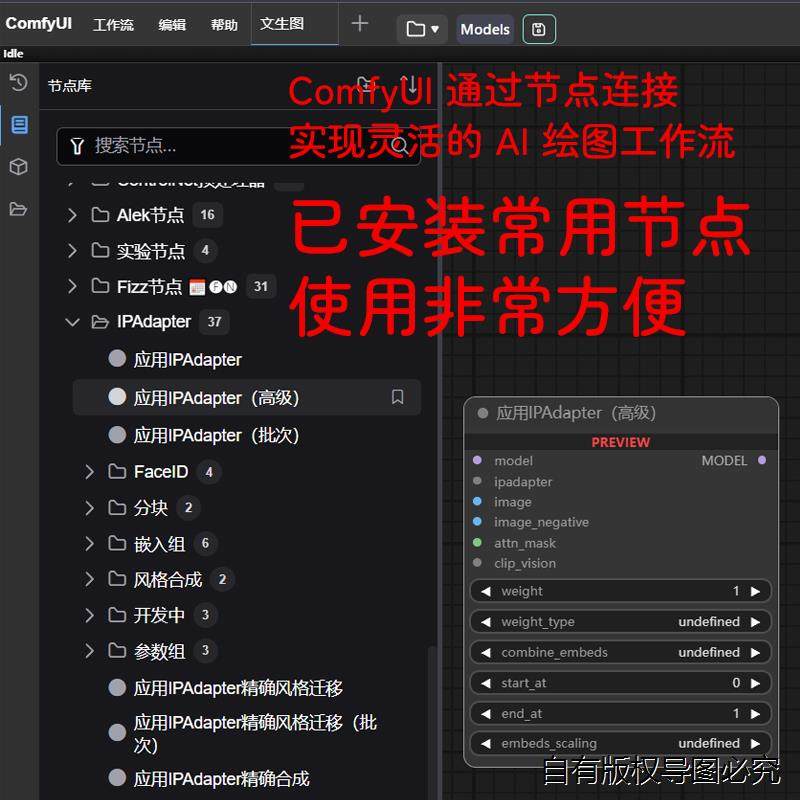Expand the 分块 folder
Image resolution: width=800 pixels, height=800 pixels.
(x=89, y=508)
